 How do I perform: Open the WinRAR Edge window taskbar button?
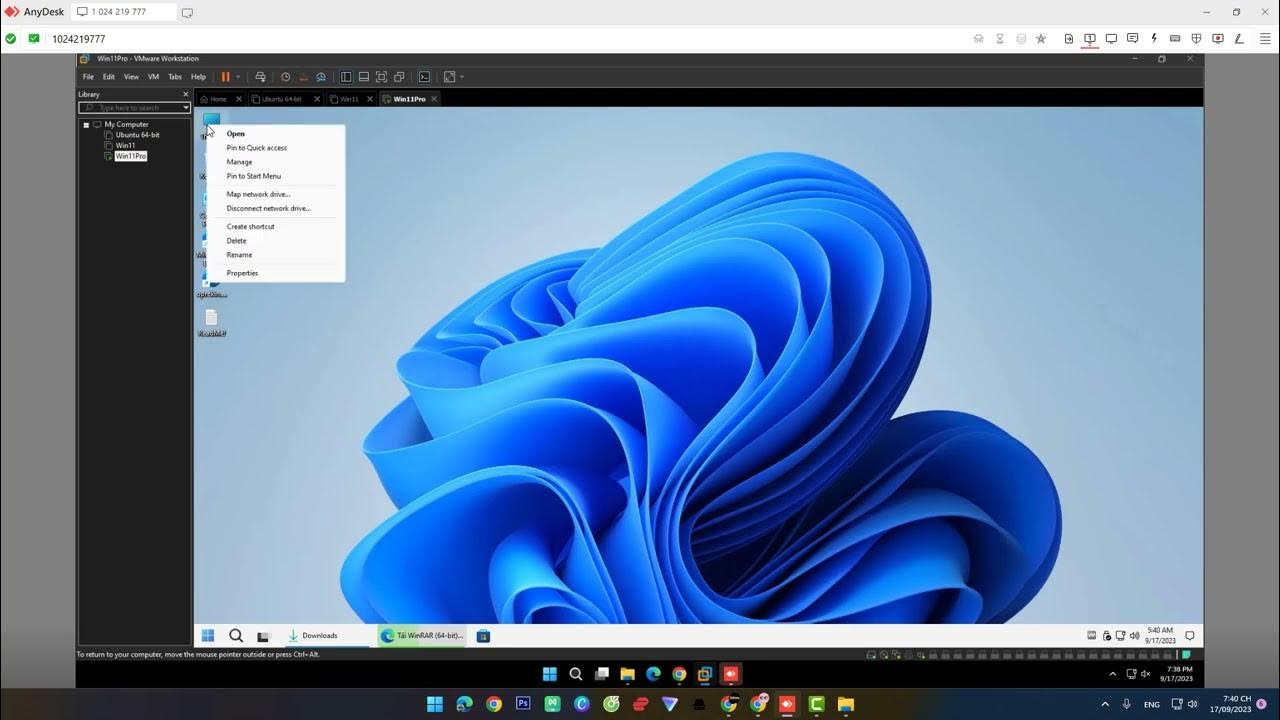[x=423, y=636]
